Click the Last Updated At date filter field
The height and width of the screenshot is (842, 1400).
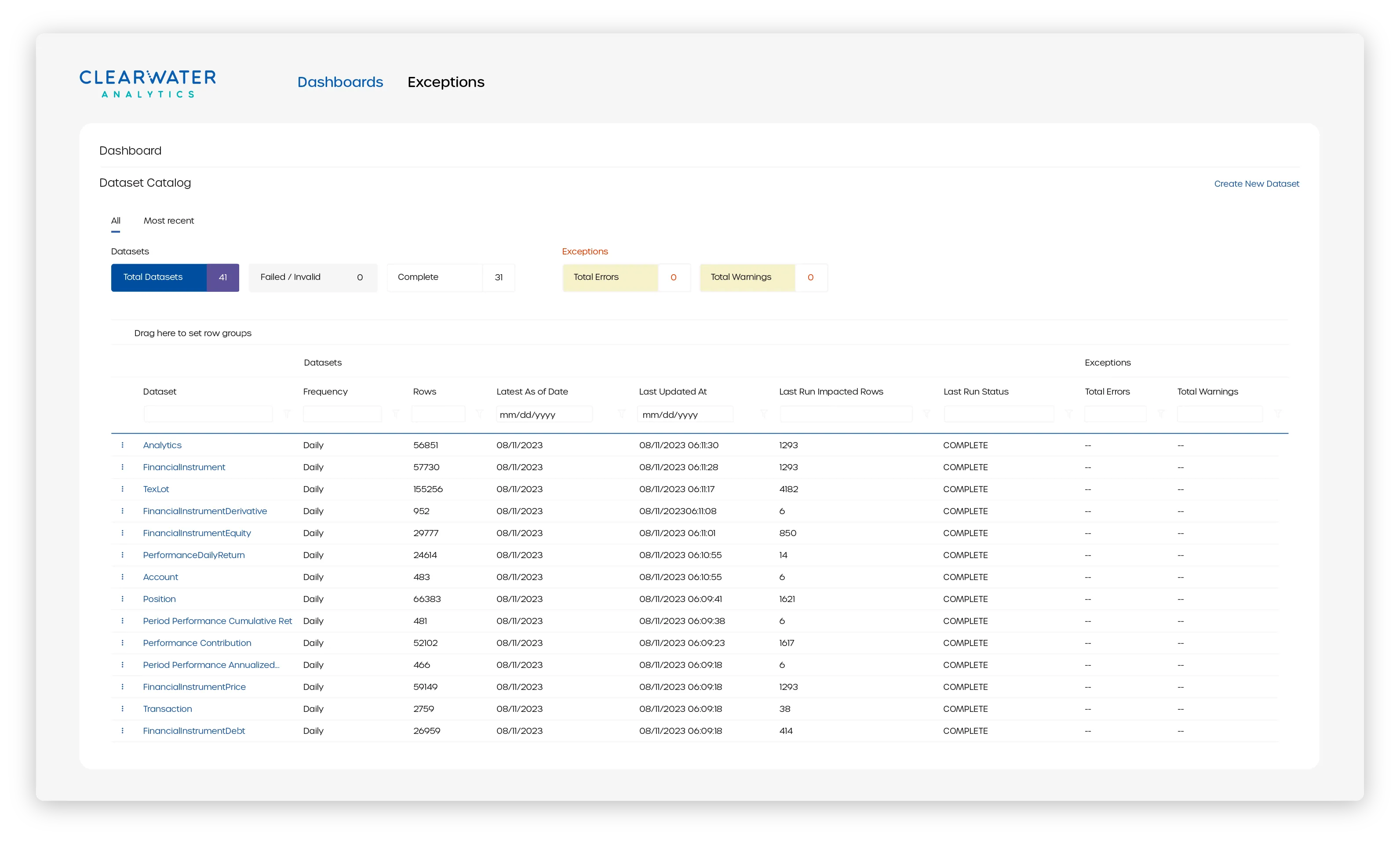pos(685,414)
